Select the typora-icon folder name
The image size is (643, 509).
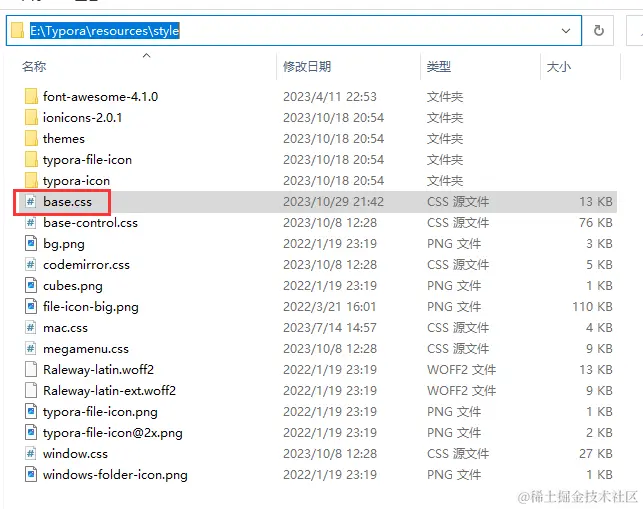76,180
